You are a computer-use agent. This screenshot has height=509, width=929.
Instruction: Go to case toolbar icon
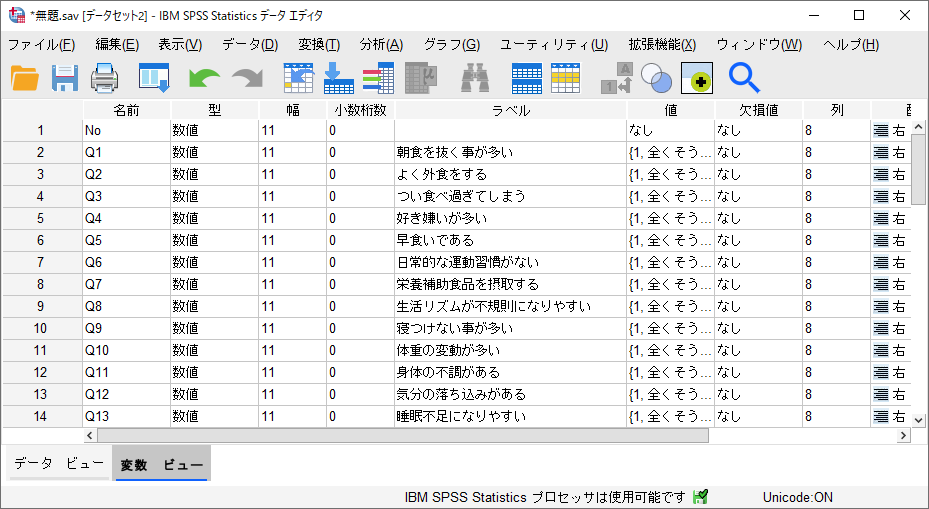[299, 78]
